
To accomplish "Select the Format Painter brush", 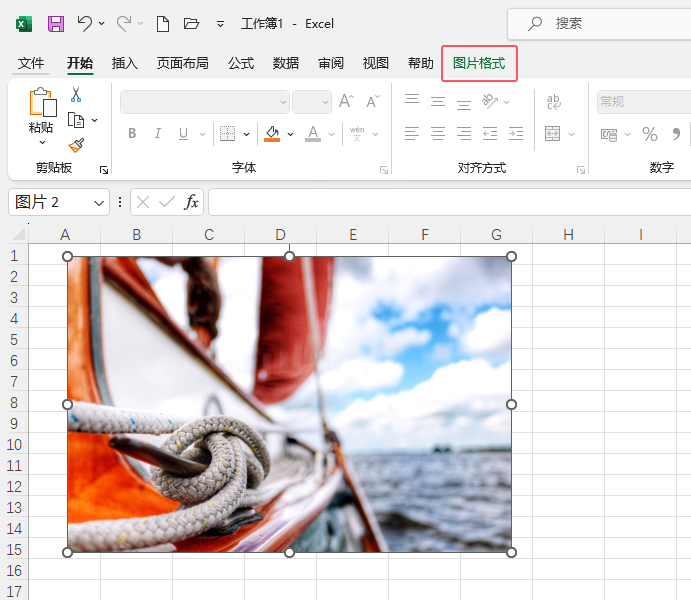I will point(76,145).
